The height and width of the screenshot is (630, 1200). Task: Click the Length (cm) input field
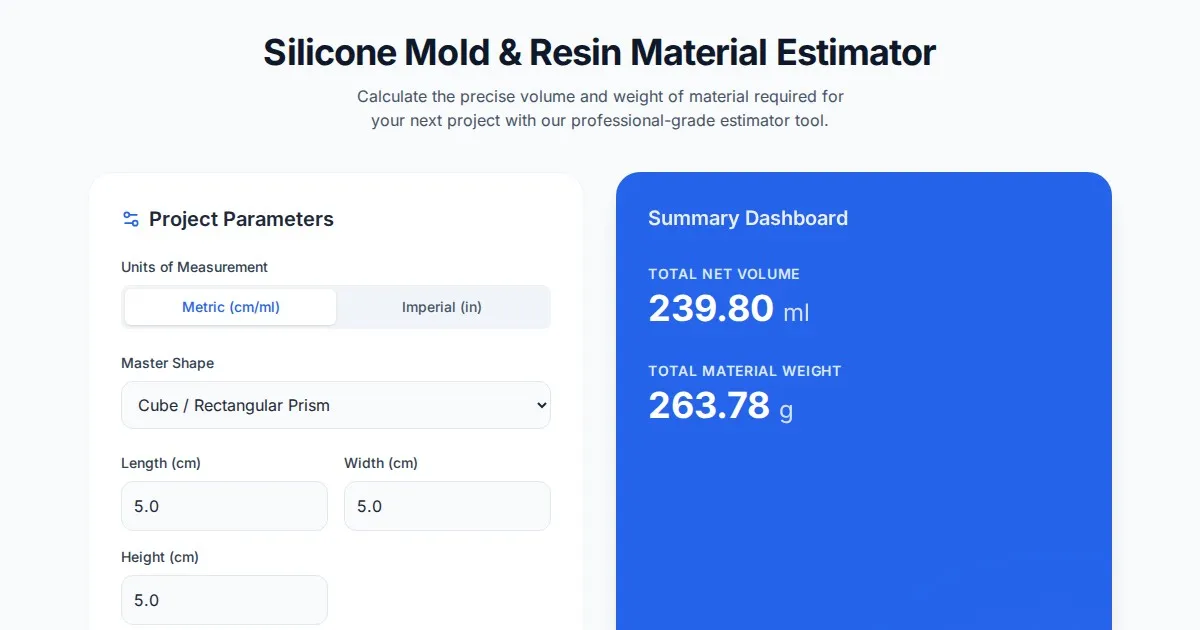pyautogui.click(x=224, y=506)
